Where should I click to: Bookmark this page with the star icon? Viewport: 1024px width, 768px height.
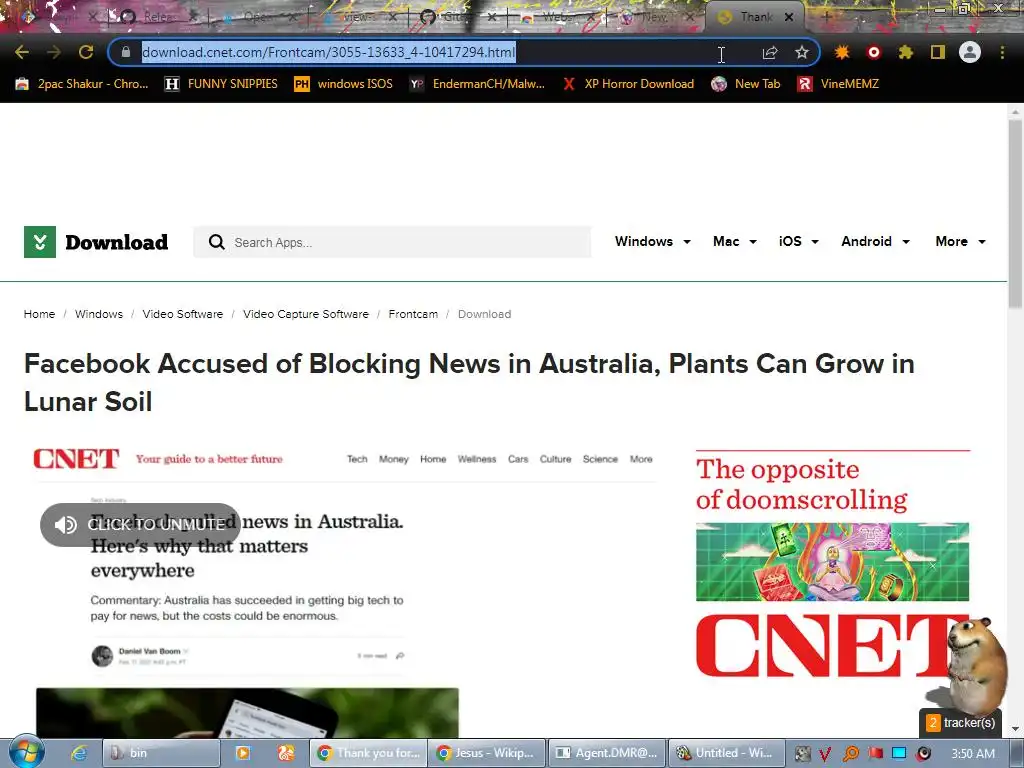(802, 52)
